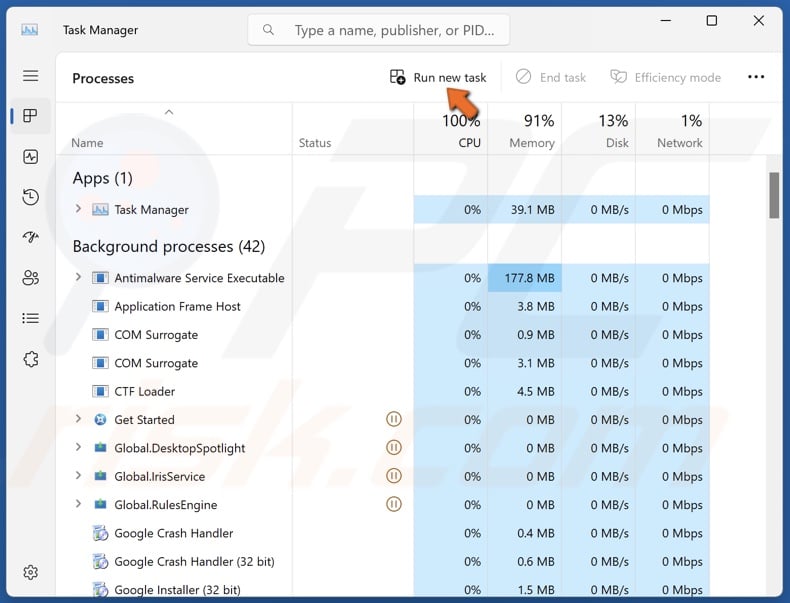Click the End task circle icon

pos(523,77)
